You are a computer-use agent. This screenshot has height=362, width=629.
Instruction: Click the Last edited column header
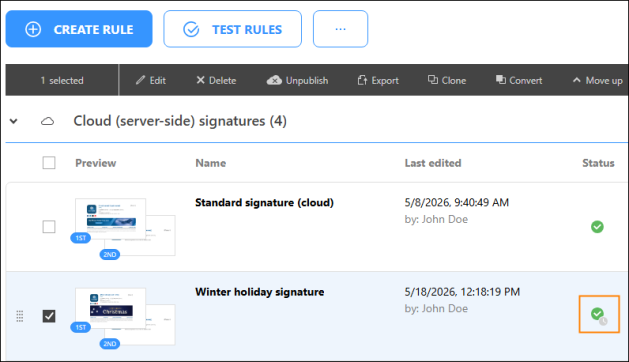(433, 163)
